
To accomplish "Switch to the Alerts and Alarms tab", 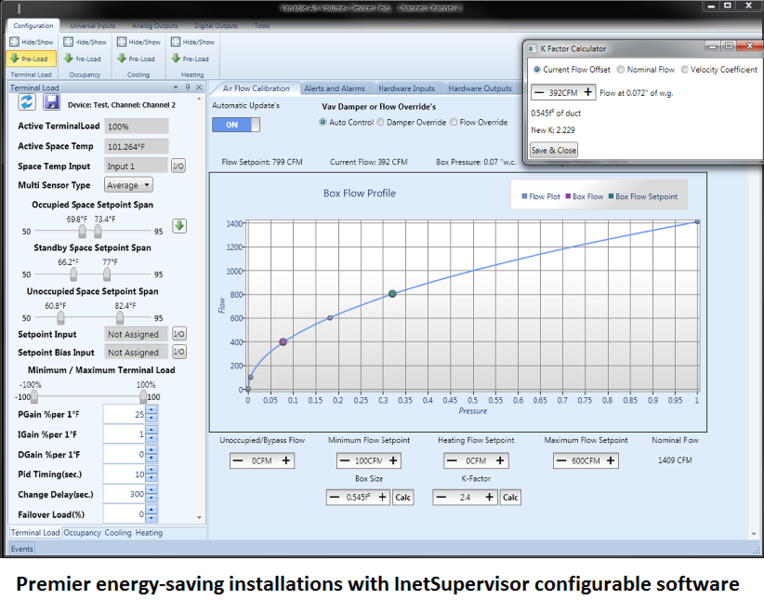I will 335,88.
